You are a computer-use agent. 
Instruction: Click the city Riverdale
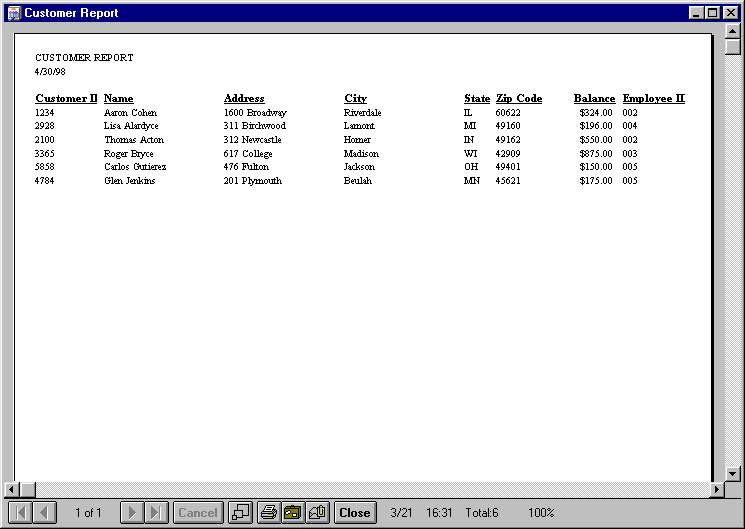(363, 113)
